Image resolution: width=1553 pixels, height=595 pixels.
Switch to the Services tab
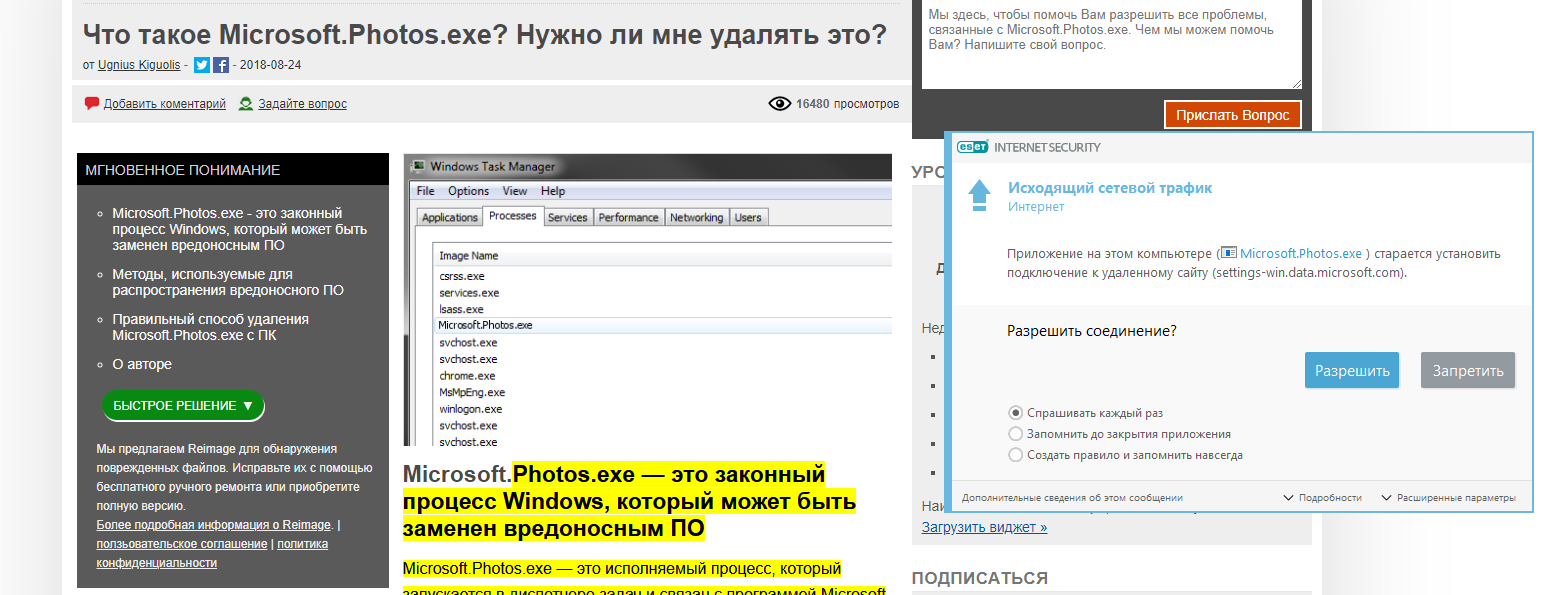tap(568, 217)
